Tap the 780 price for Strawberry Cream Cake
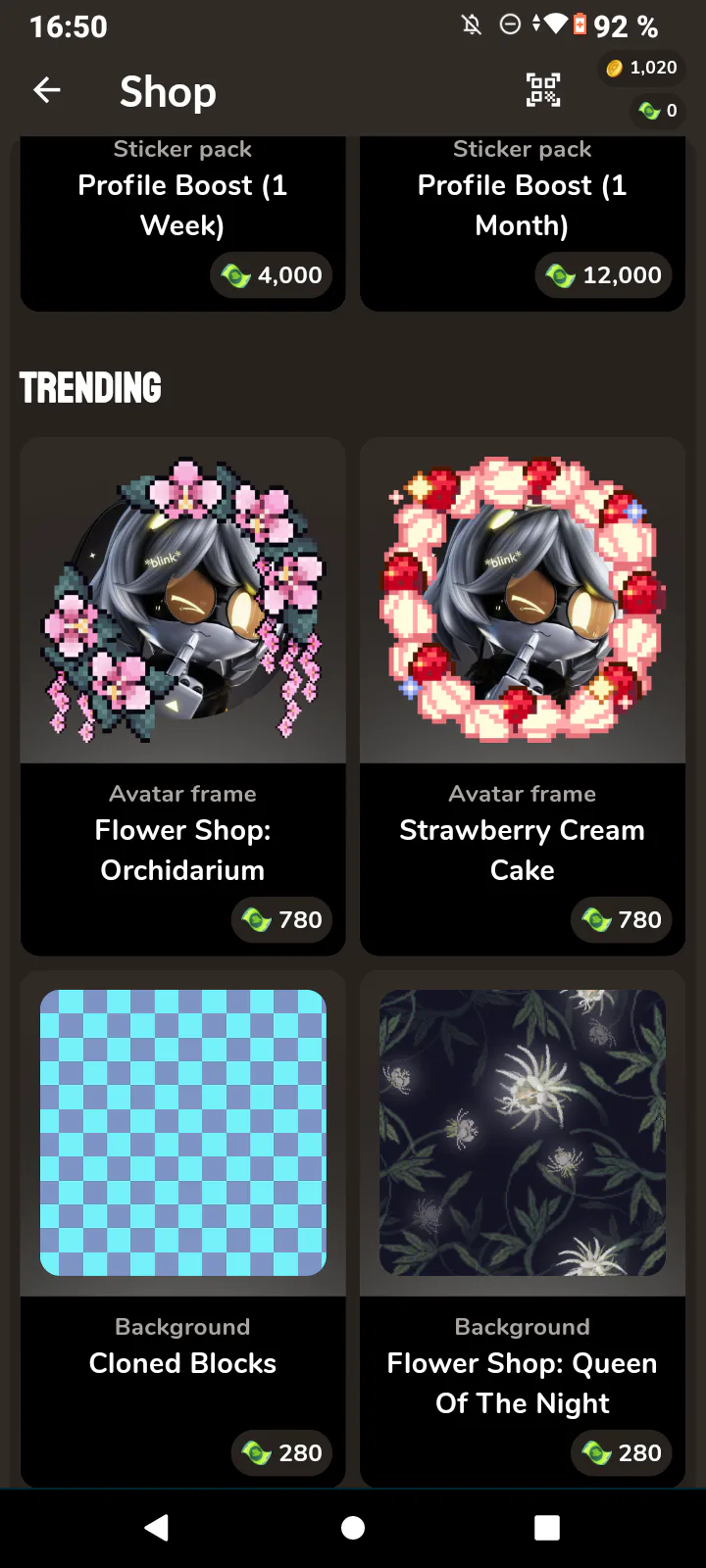The image size is (706, 1568). 622,920
